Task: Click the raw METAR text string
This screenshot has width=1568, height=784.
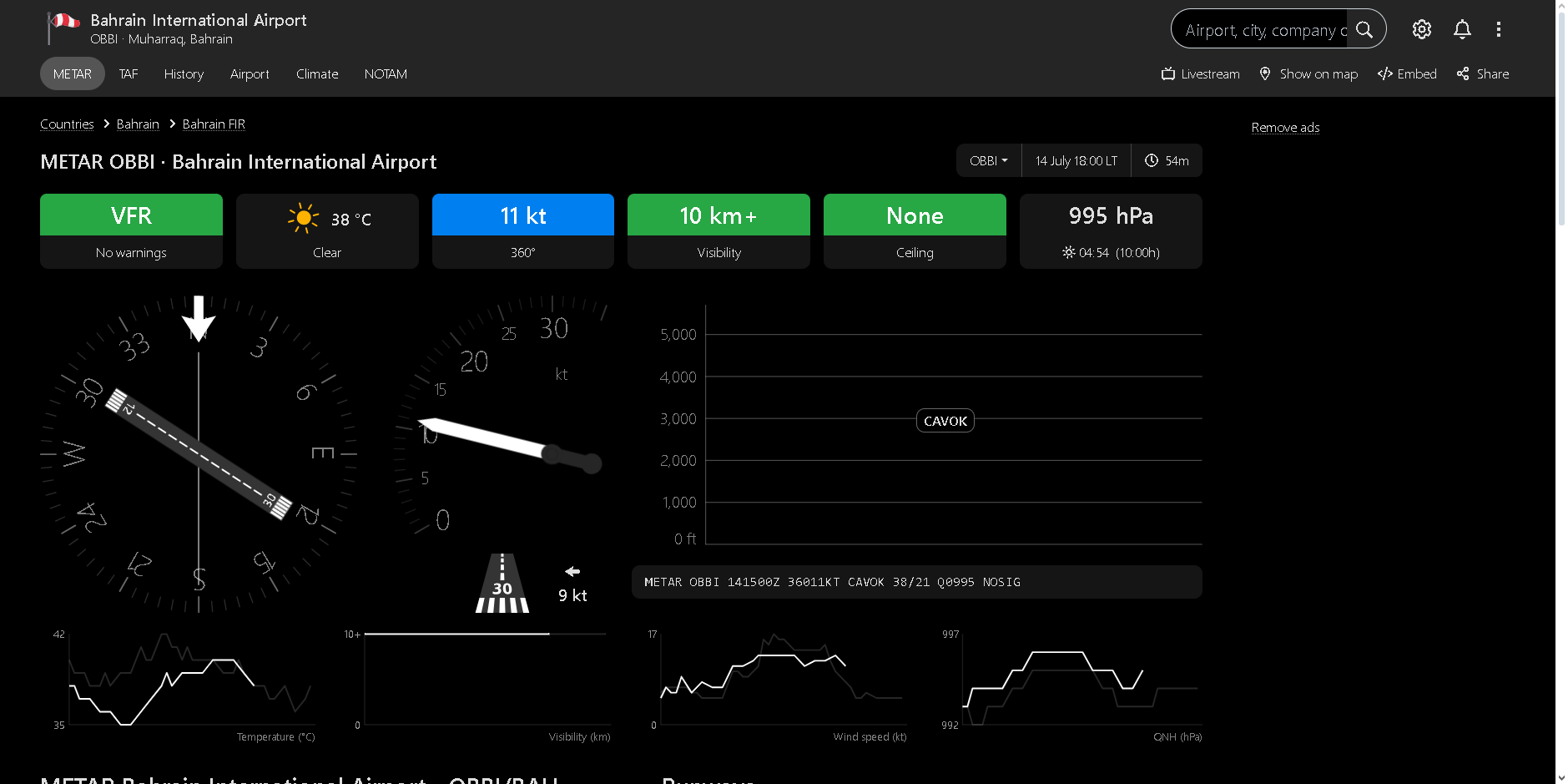Action: click(832, 582)
